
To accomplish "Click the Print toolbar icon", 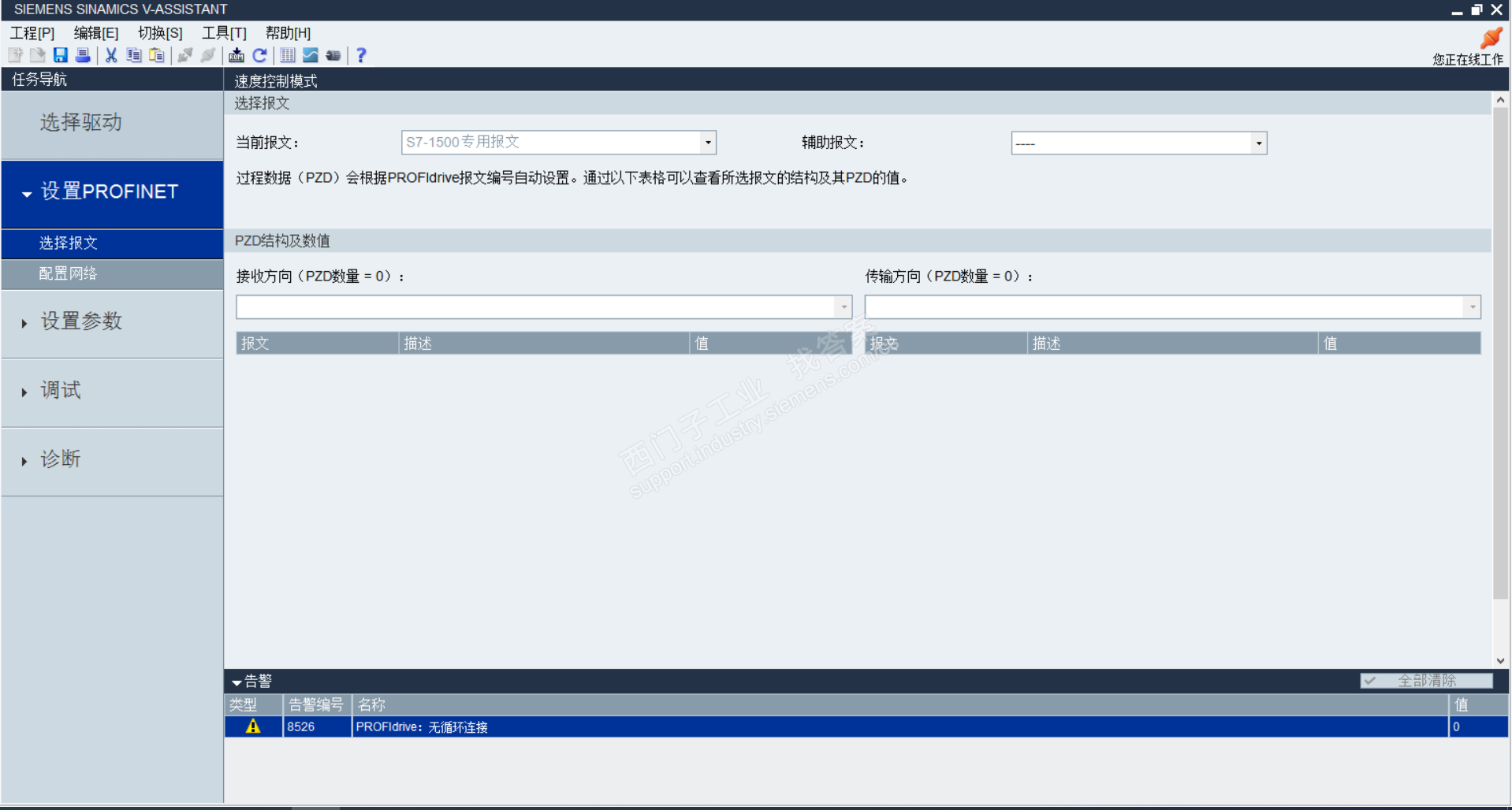I will coord(82,55).
